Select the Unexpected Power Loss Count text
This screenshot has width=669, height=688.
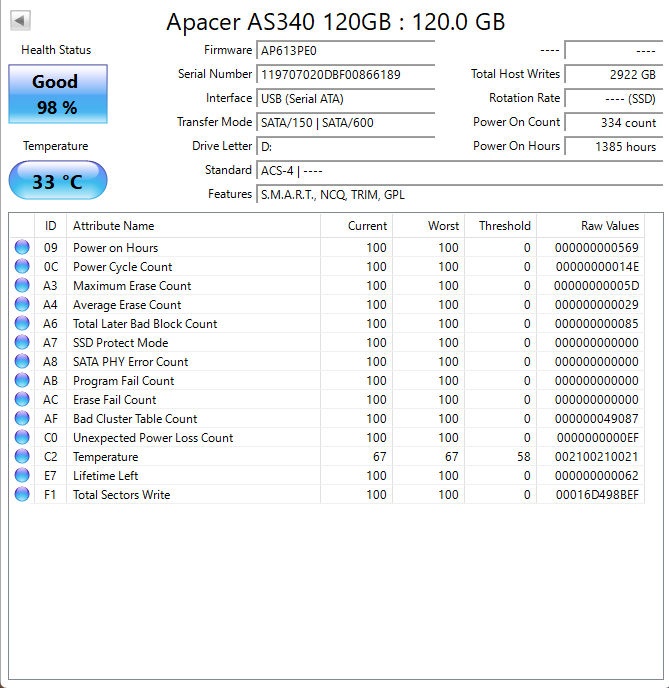[153, 438]
